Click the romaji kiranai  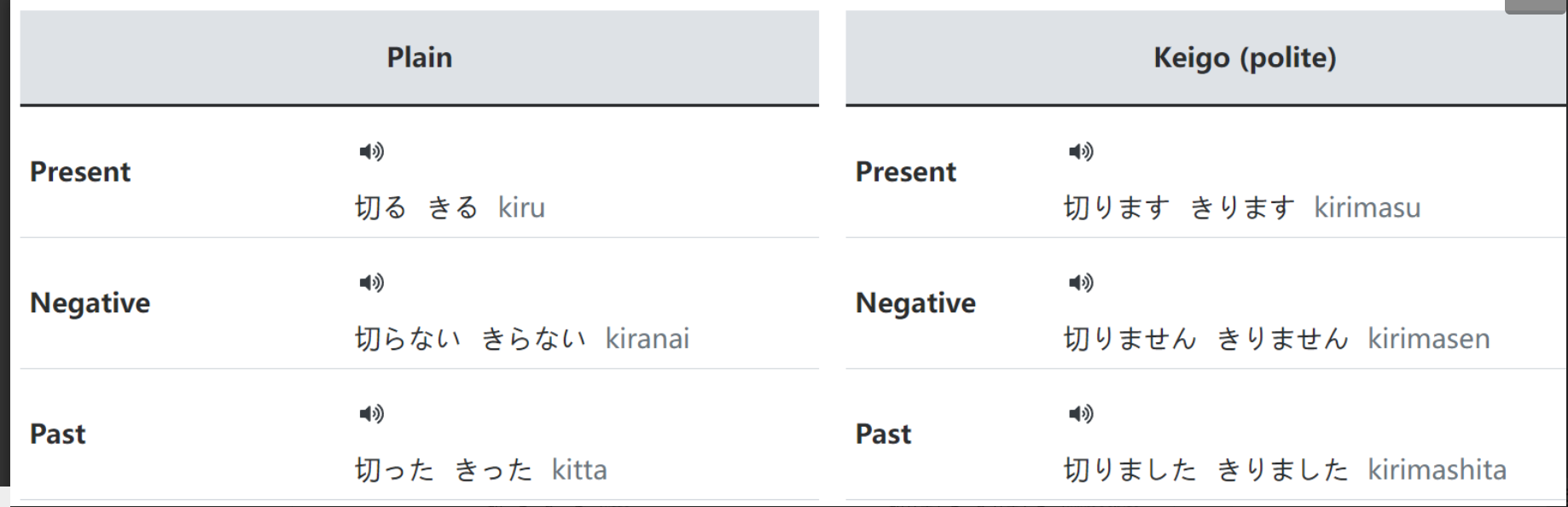(x=647, y=339)
